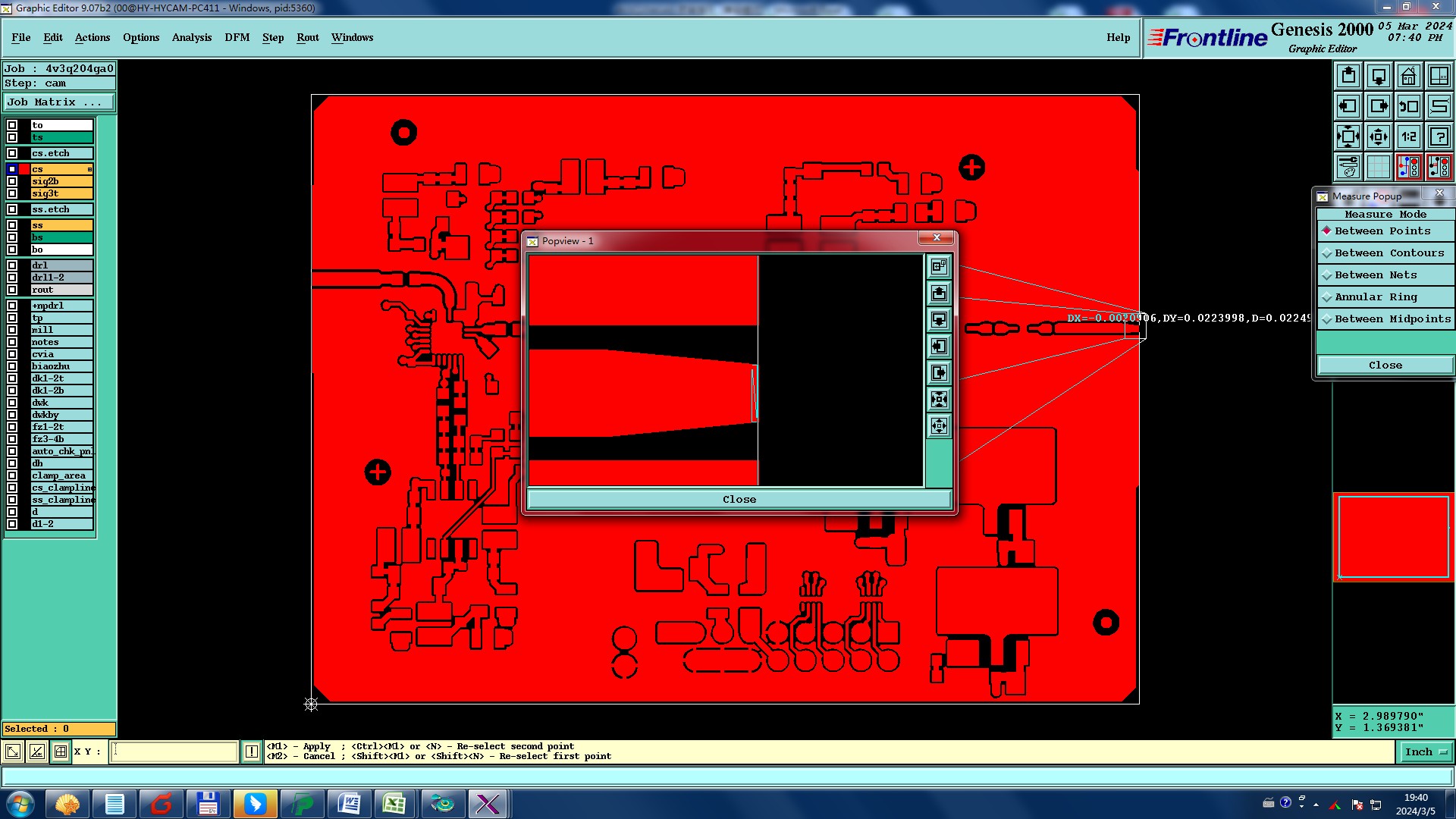Click Close in Measure Popup panel

pyautogui.click(x=1385, y=366)
